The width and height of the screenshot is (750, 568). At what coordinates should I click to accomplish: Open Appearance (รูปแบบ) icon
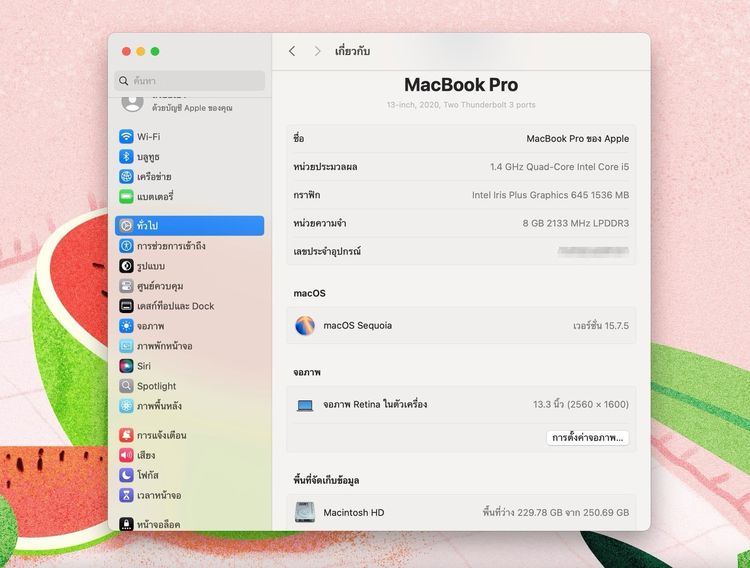[x=126, y=266]
